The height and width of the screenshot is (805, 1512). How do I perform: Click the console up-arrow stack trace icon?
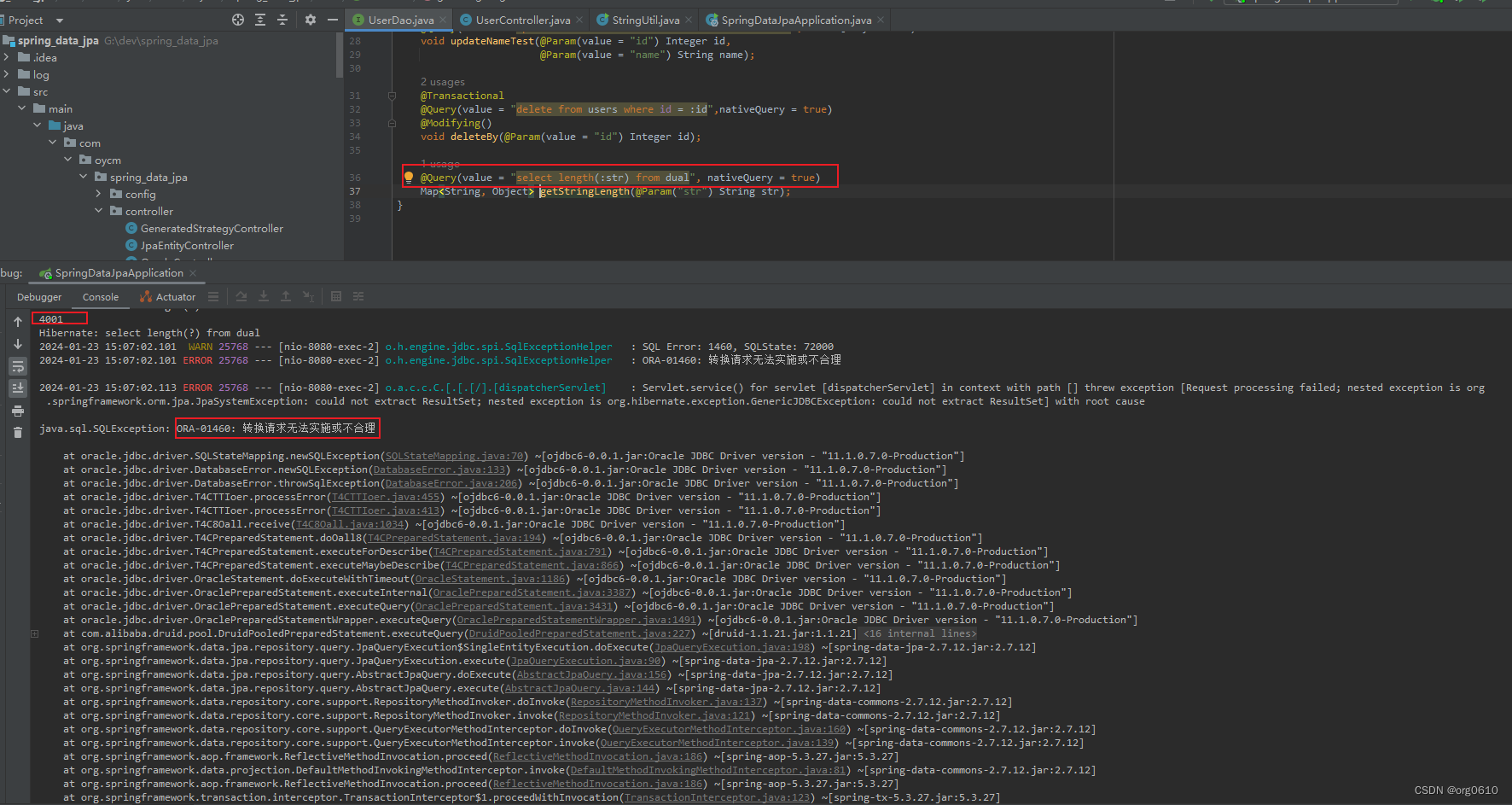tap(18, 322)
